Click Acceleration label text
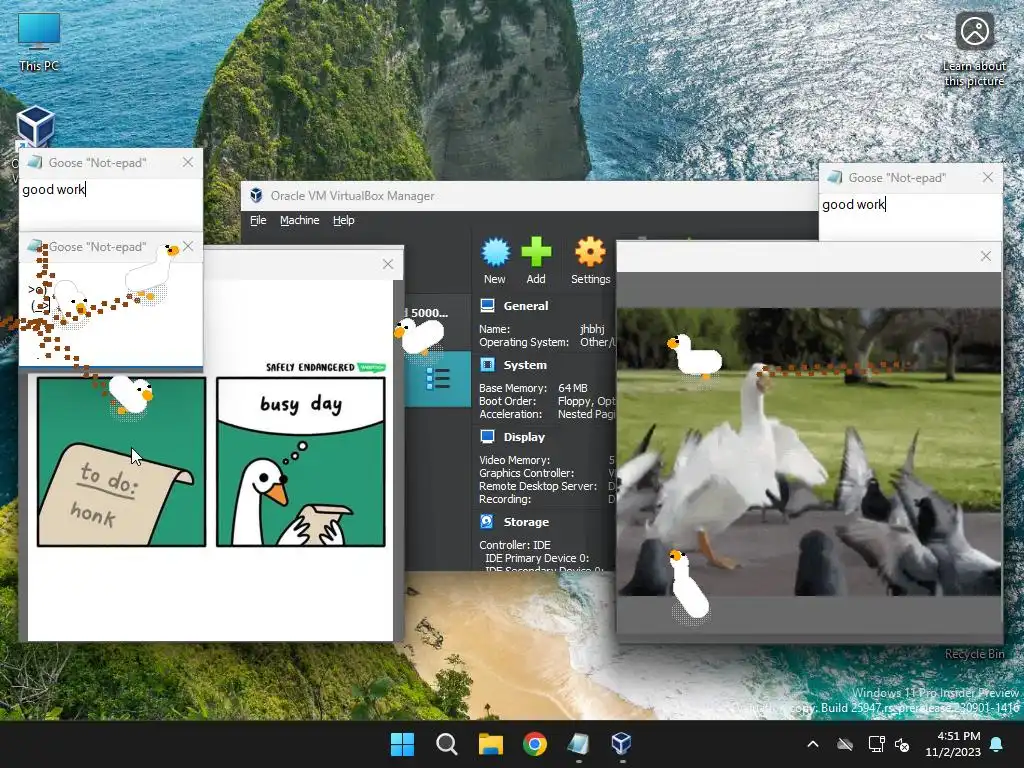Viewport: 1024px width, 768px height. [511, 414]
